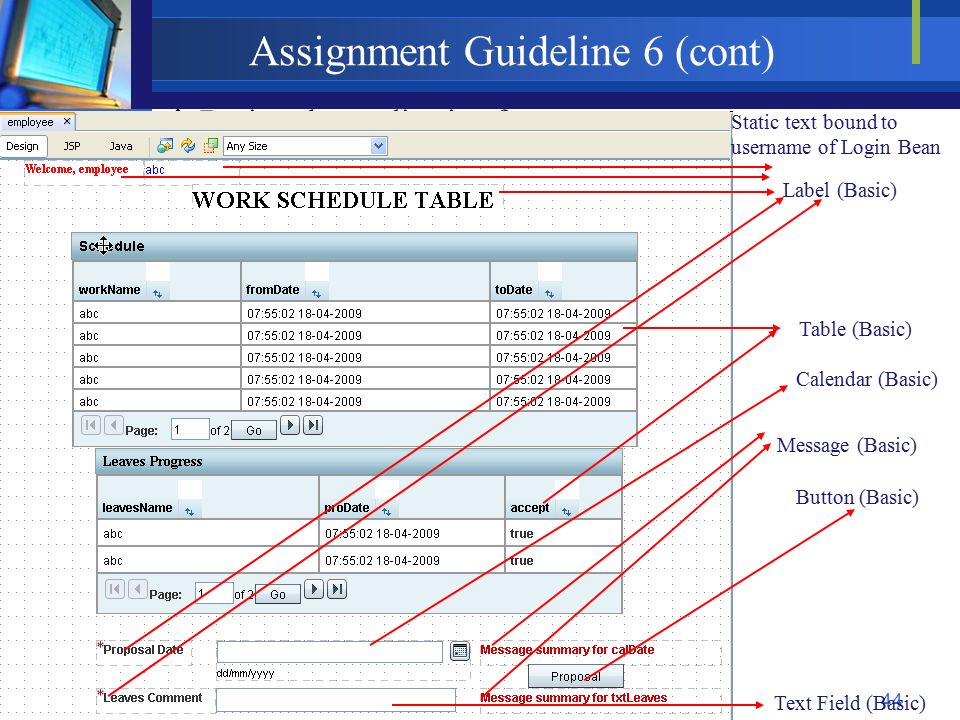Go to last page of Schedule table
This screenshot has width=960, height=720.
[313, 425]
